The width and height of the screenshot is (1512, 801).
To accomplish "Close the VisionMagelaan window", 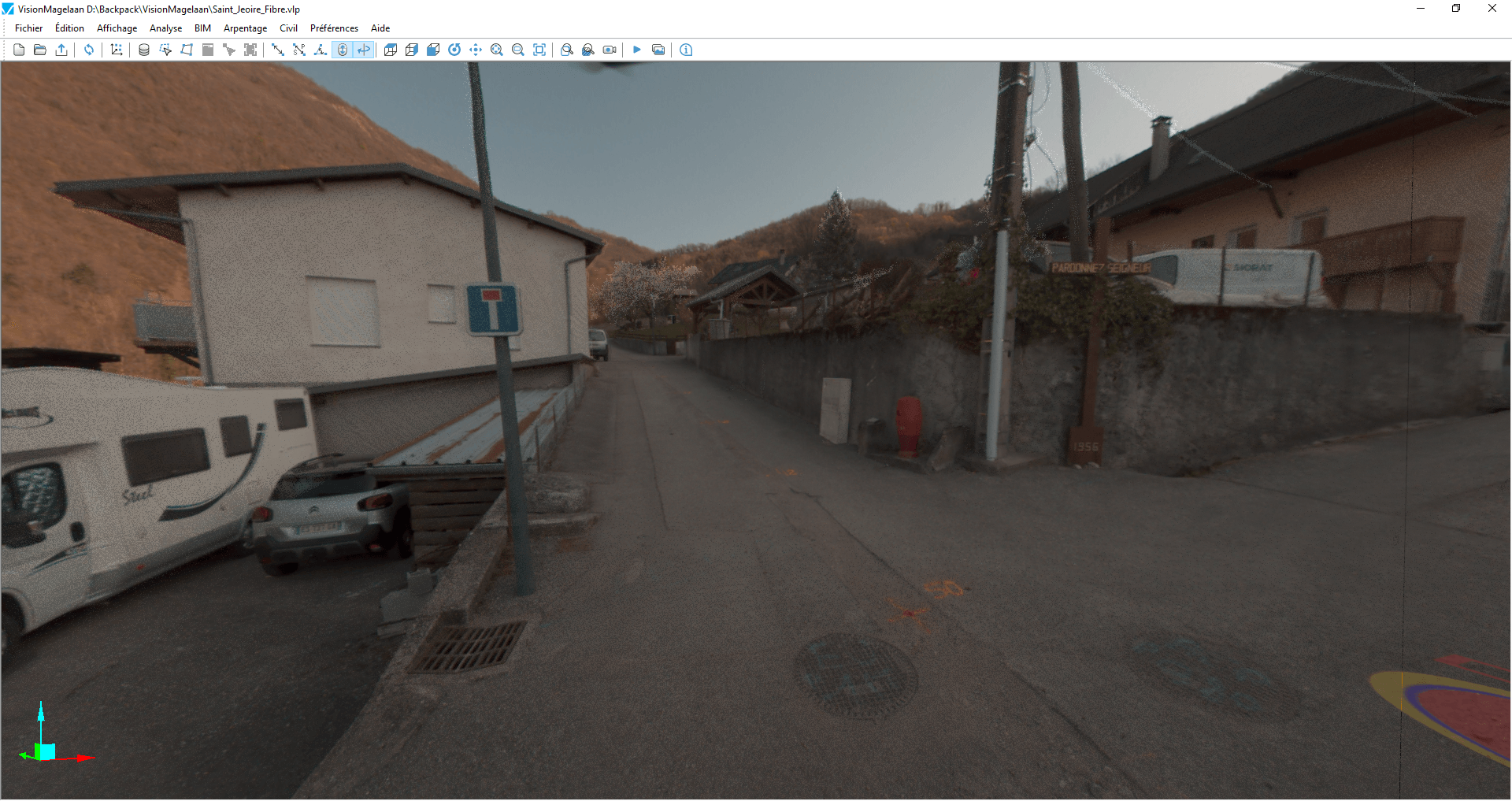I will [x=1492, y=9].
